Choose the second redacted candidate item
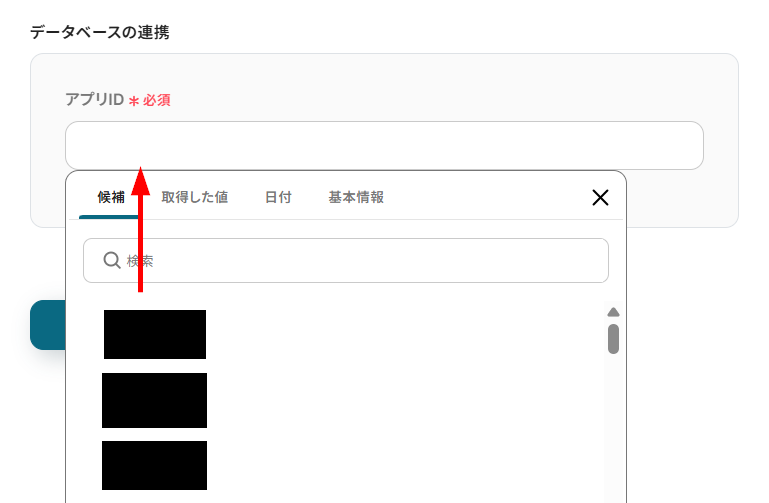Image resolution: width=769 pixels, height=503 pixels. tap(154, 401)
